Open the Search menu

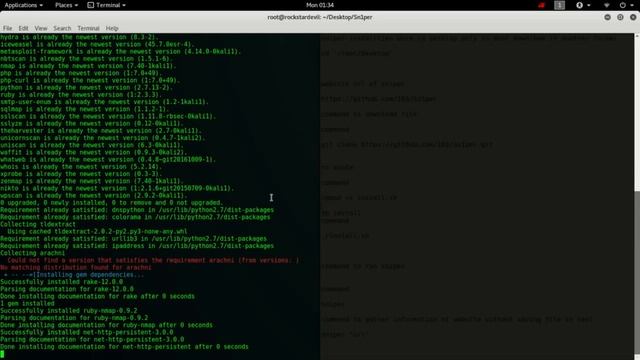tap(62, 28)
